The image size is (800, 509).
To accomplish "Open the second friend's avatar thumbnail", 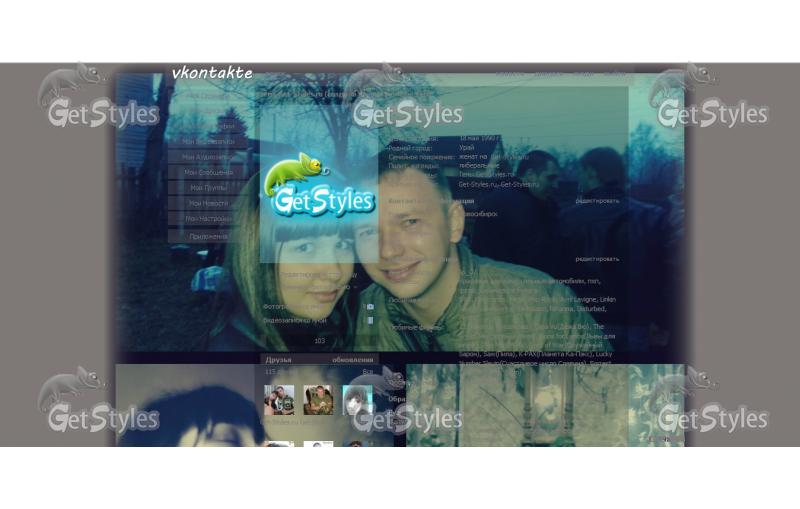I will point(318,400).
